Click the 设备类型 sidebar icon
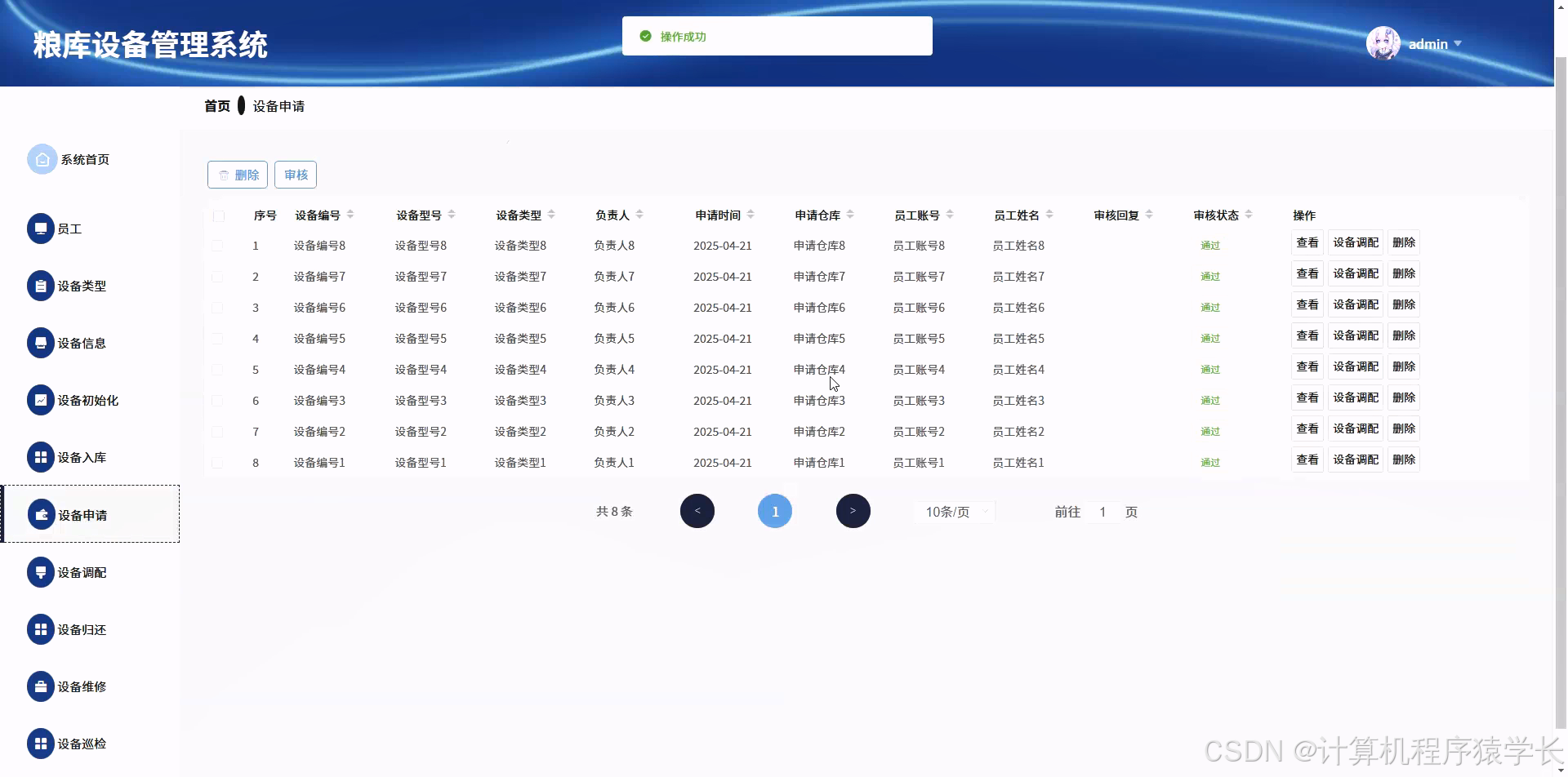Image resolution: width=1568 pixels, height=777 pixels. tap(41, 286)
